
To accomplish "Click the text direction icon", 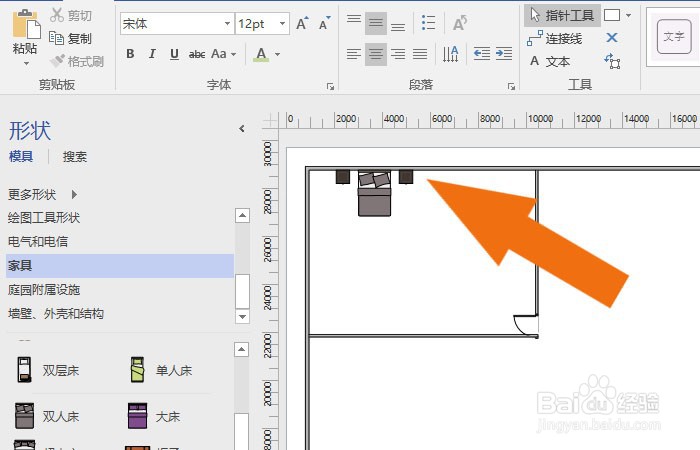I will click(450, 54).
